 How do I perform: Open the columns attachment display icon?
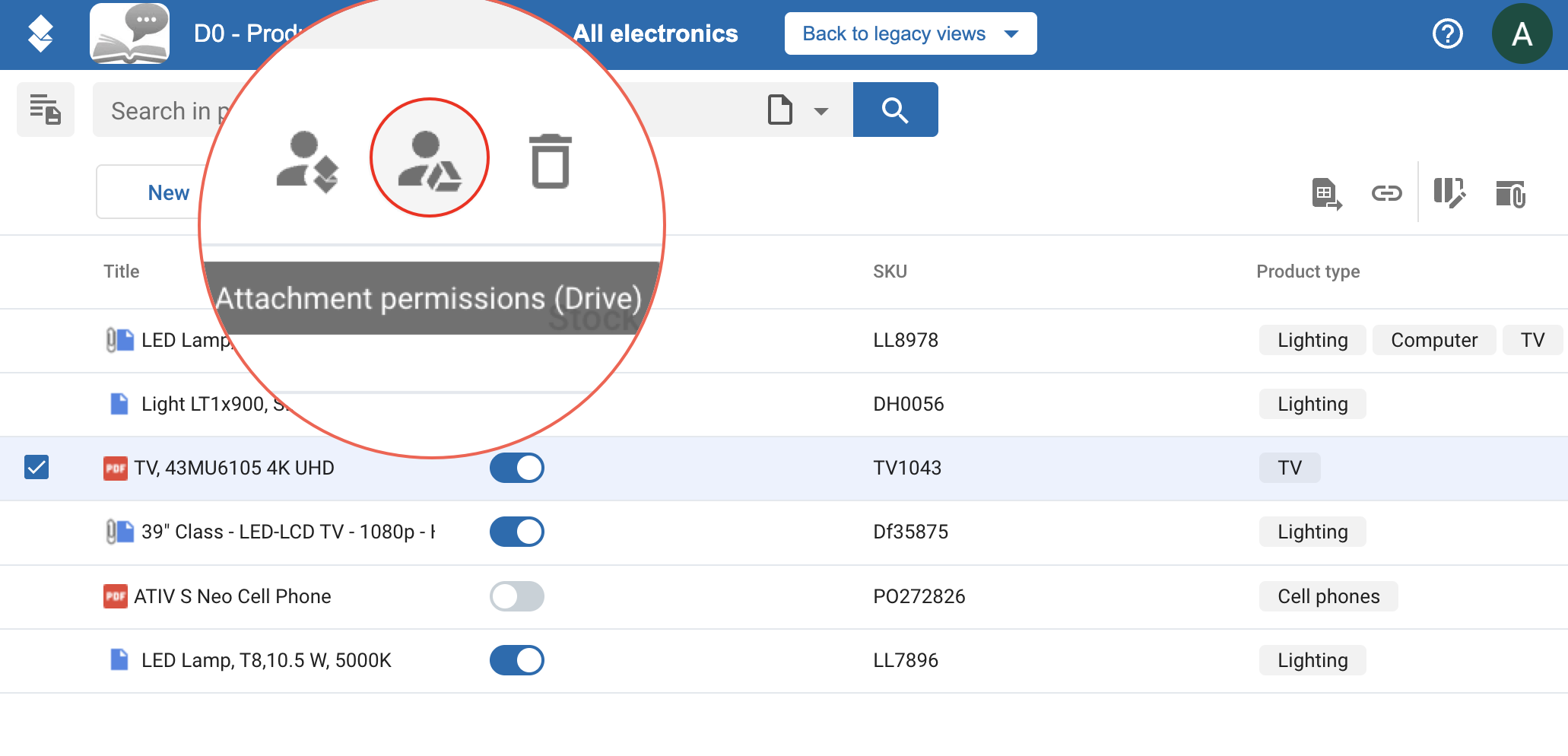point(1510,193)
